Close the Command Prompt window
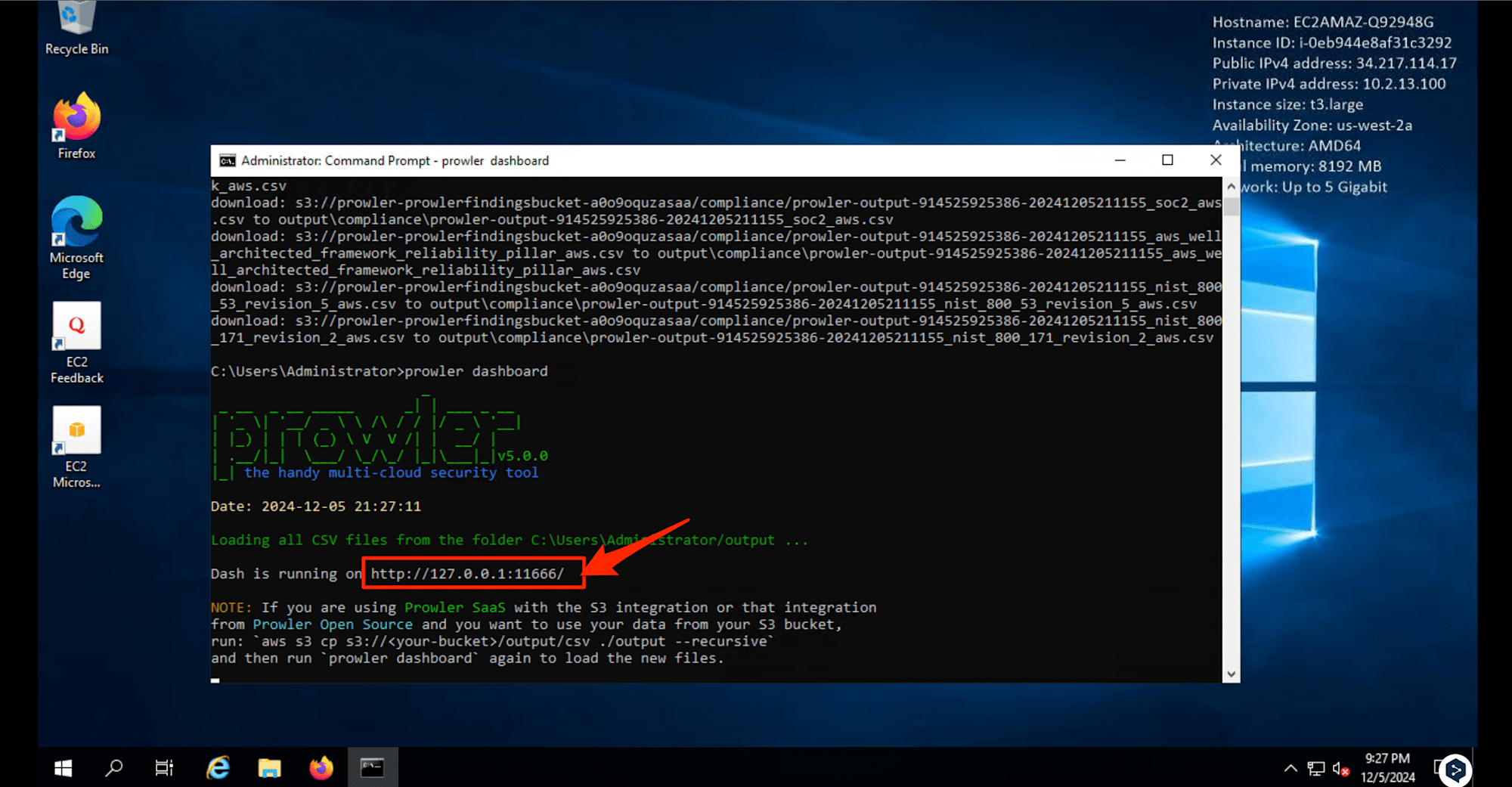The width and height of the screenshot is (1512, 787). coord(1216,160)
